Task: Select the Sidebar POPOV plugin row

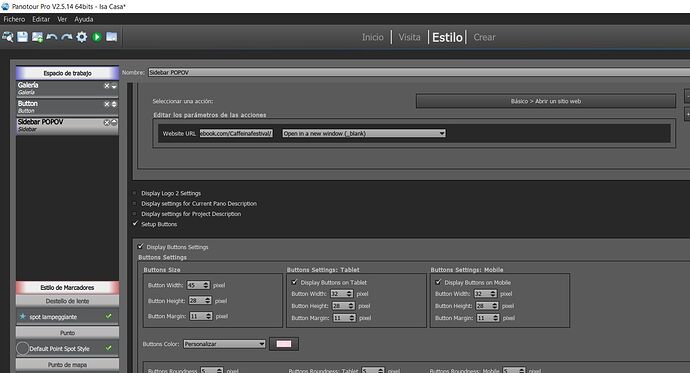Action: pos(67,125)
